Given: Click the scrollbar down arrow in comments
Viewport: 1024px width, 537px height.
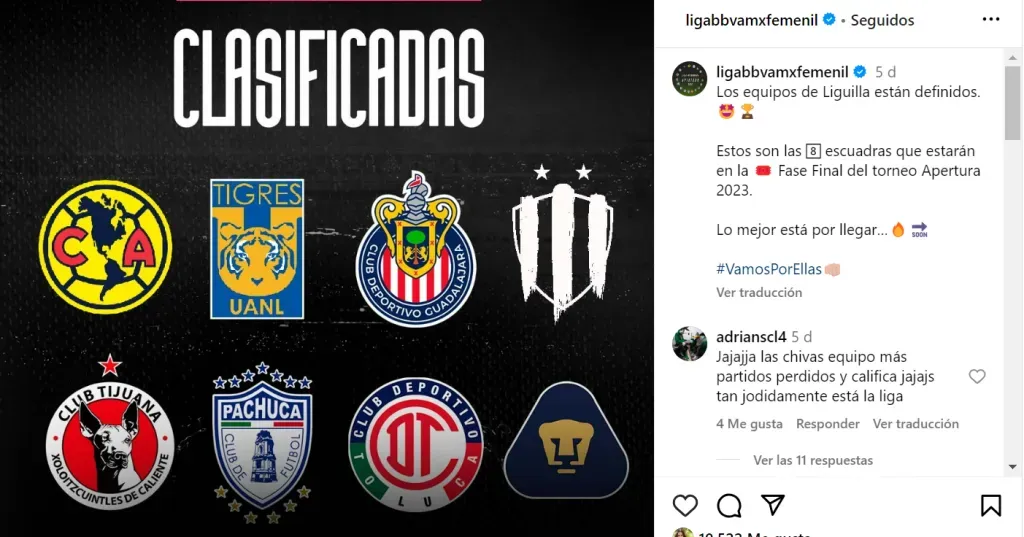Looking at the screenshot, I should [1012, 466].
